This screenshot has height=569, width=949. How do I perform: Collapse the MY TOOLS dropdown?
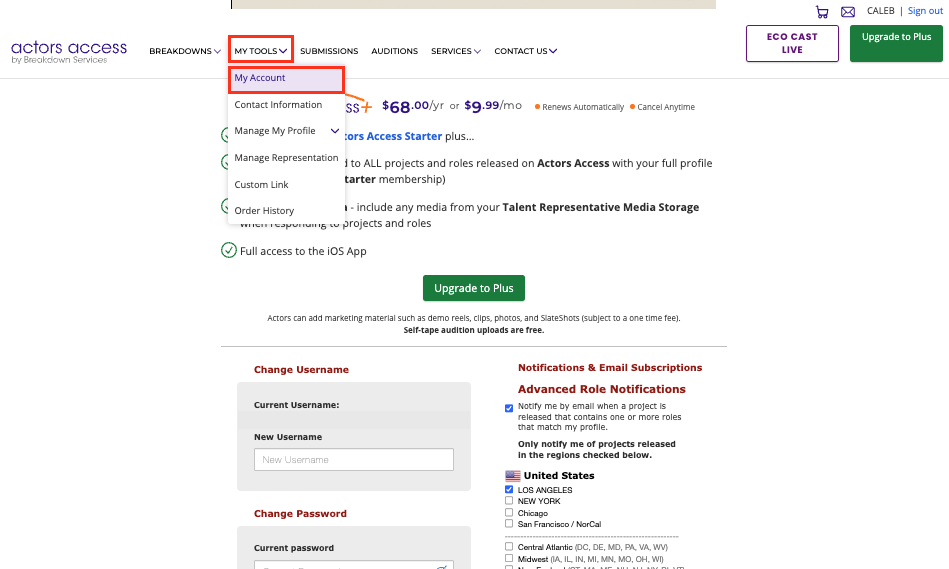coord(261,51)
